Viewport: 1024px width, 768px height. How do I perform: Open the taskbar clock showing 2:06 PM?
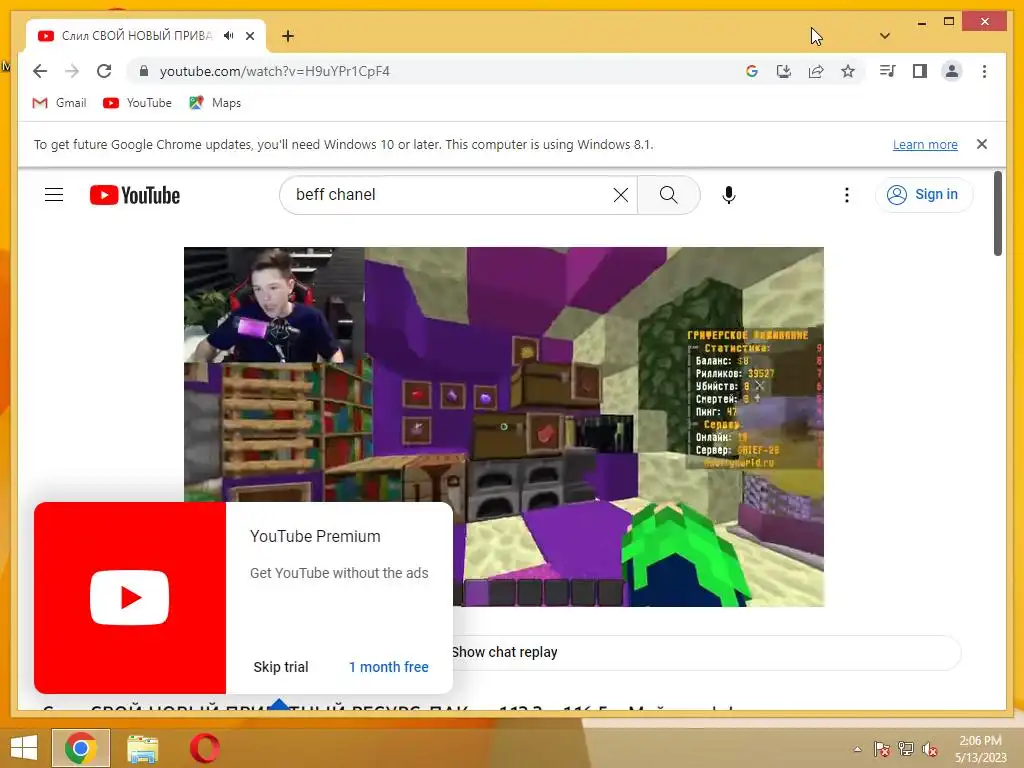pyautogui.click(x=980, y=749)
